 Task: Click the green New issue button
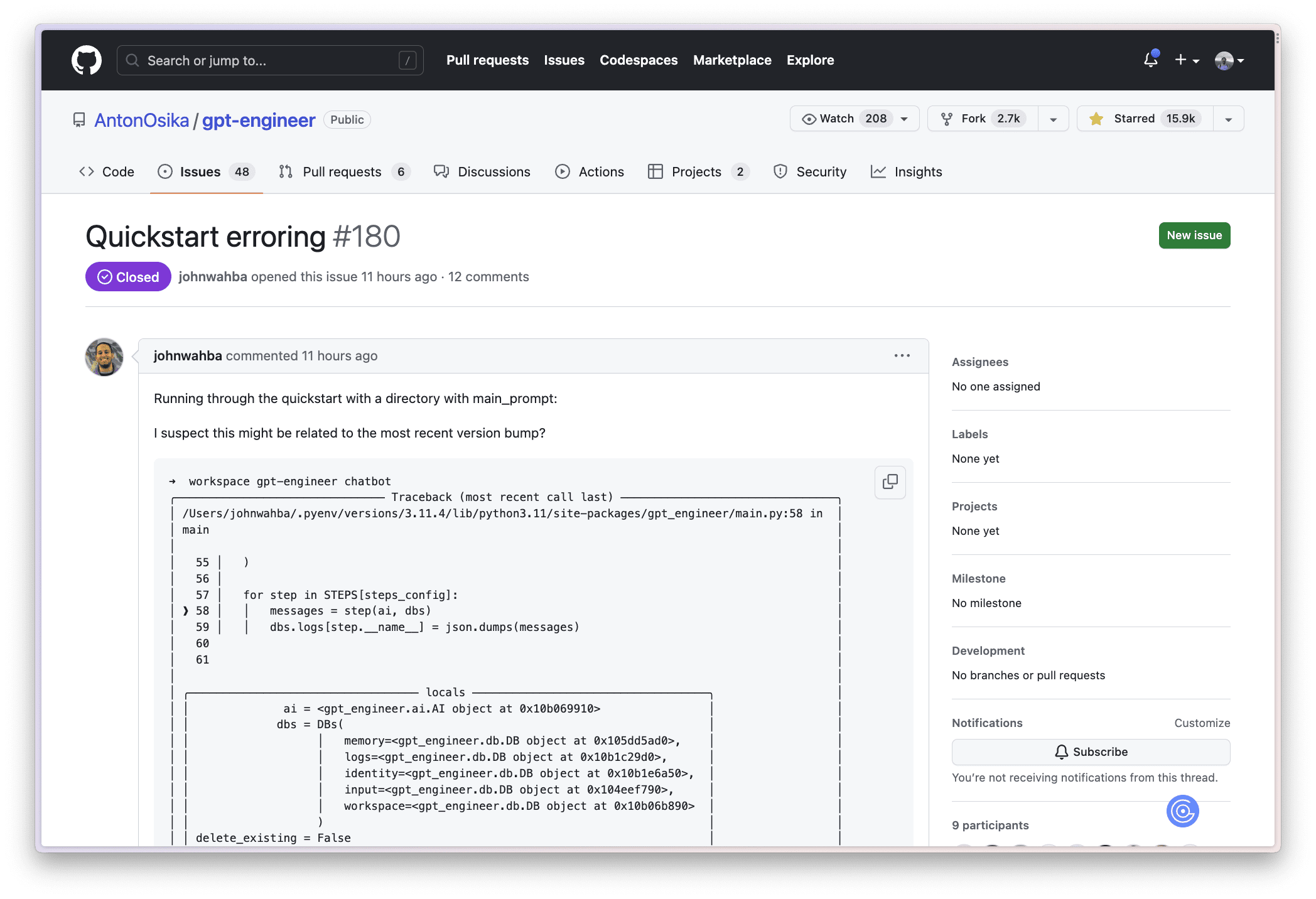pyautogui.click(x=1194, y=235)
